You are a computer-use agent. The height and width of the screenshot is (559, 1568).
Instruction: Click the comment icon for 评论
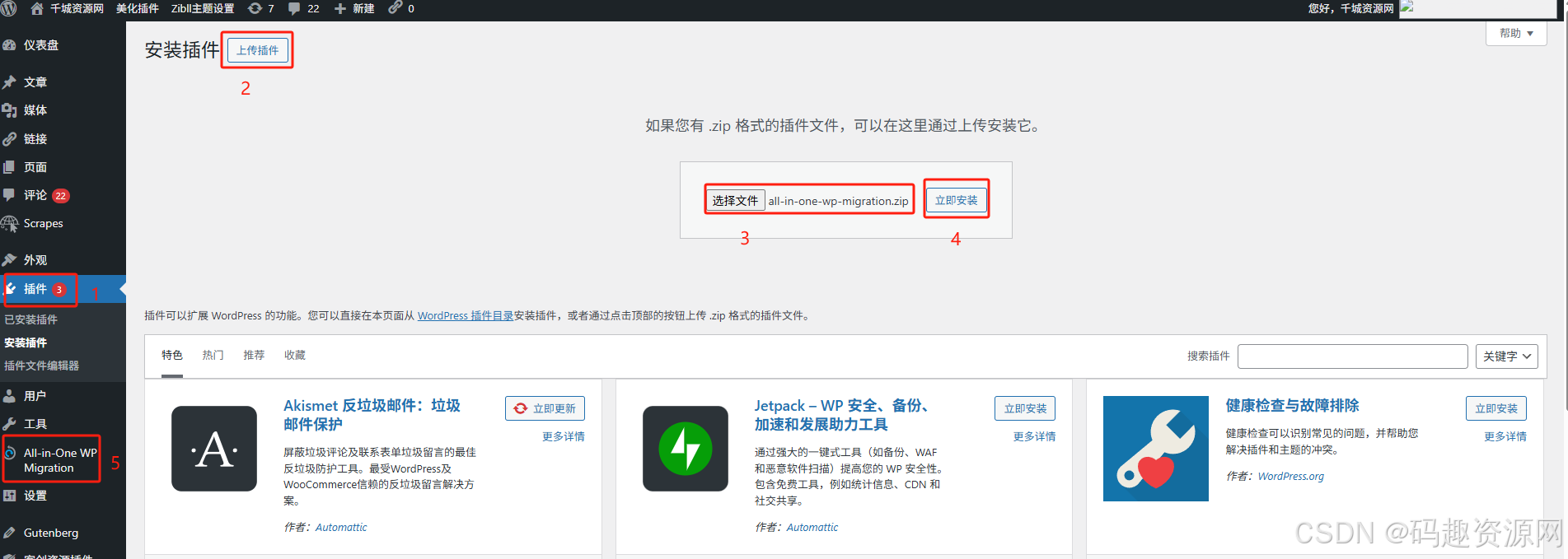click(10, 195)
